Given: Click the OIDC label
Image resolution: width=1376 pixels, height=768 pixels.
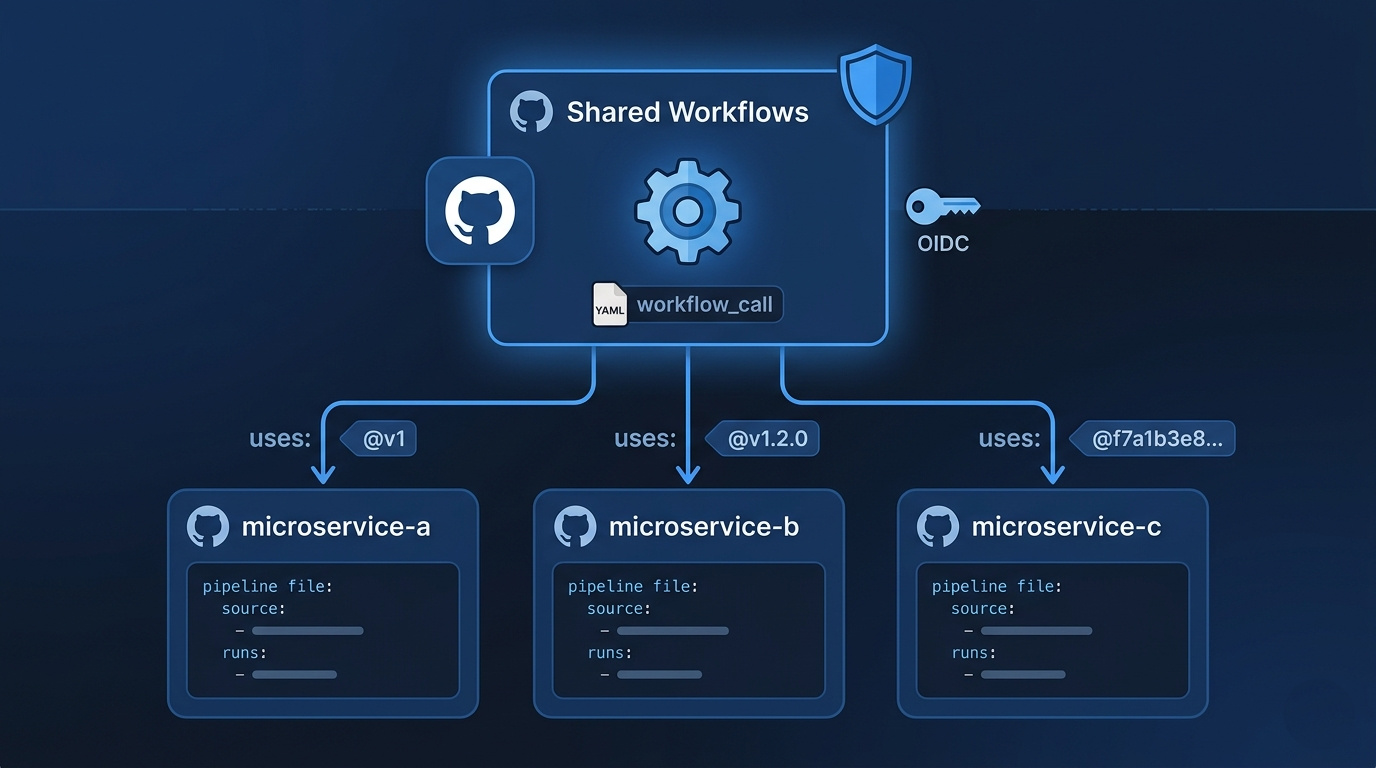Looking at the screenshot, I should tap(943, 243).
